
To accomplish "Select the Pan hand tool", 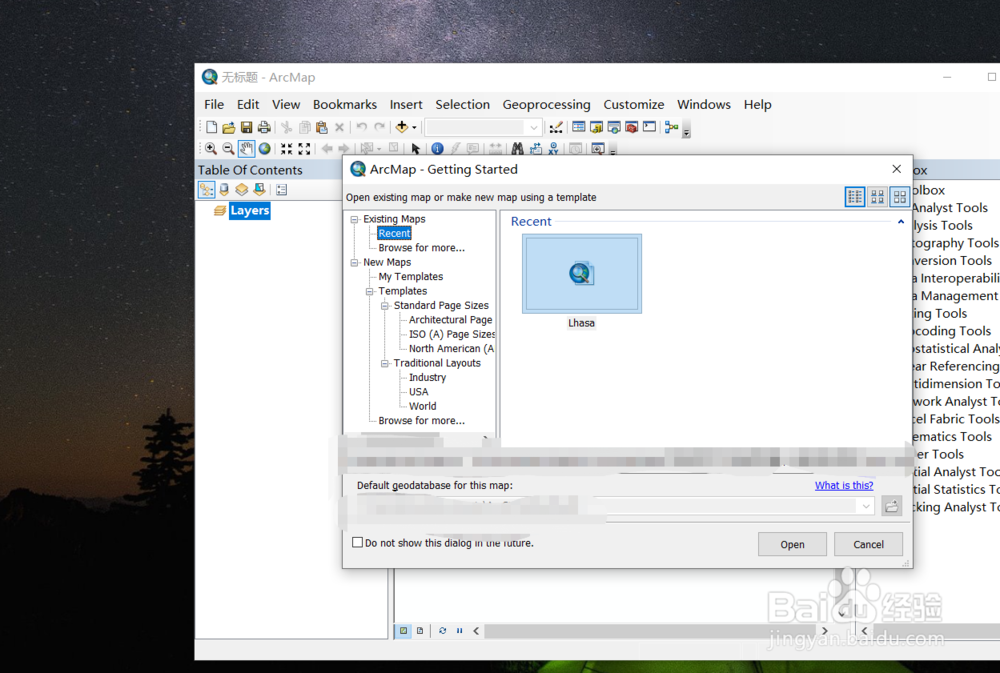I will pyautogui.click(x=246, y=149).
